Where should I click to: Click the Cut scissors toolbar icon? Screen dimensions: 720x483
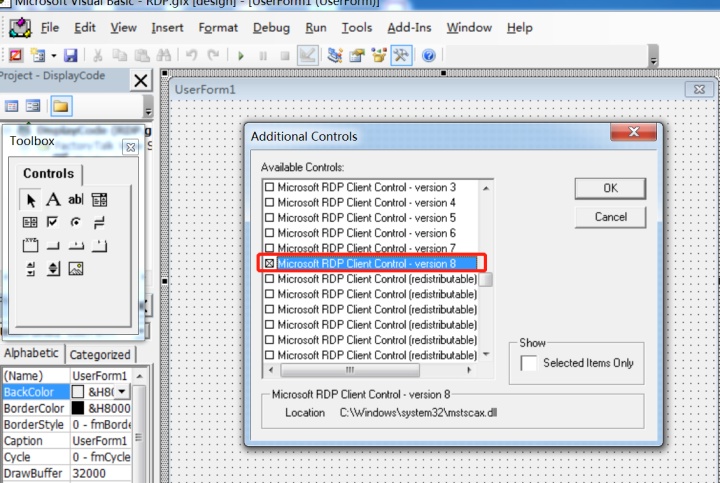coord(97,56)
